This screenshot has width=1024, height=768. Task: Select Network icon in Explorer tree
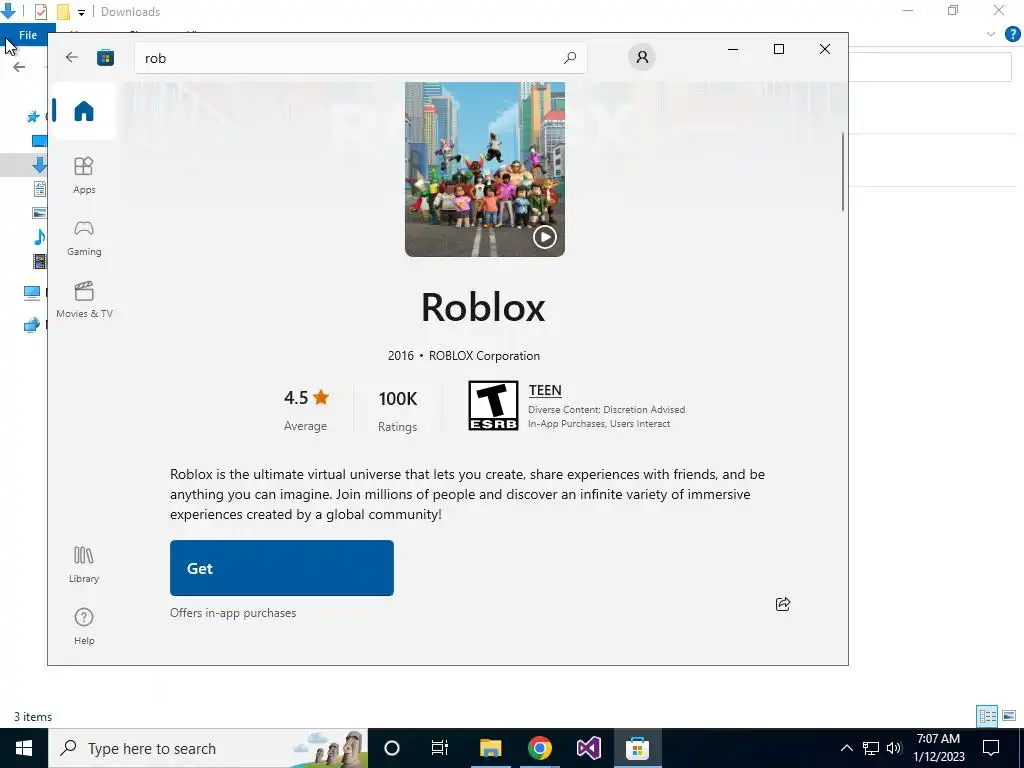tap(31, 325)
